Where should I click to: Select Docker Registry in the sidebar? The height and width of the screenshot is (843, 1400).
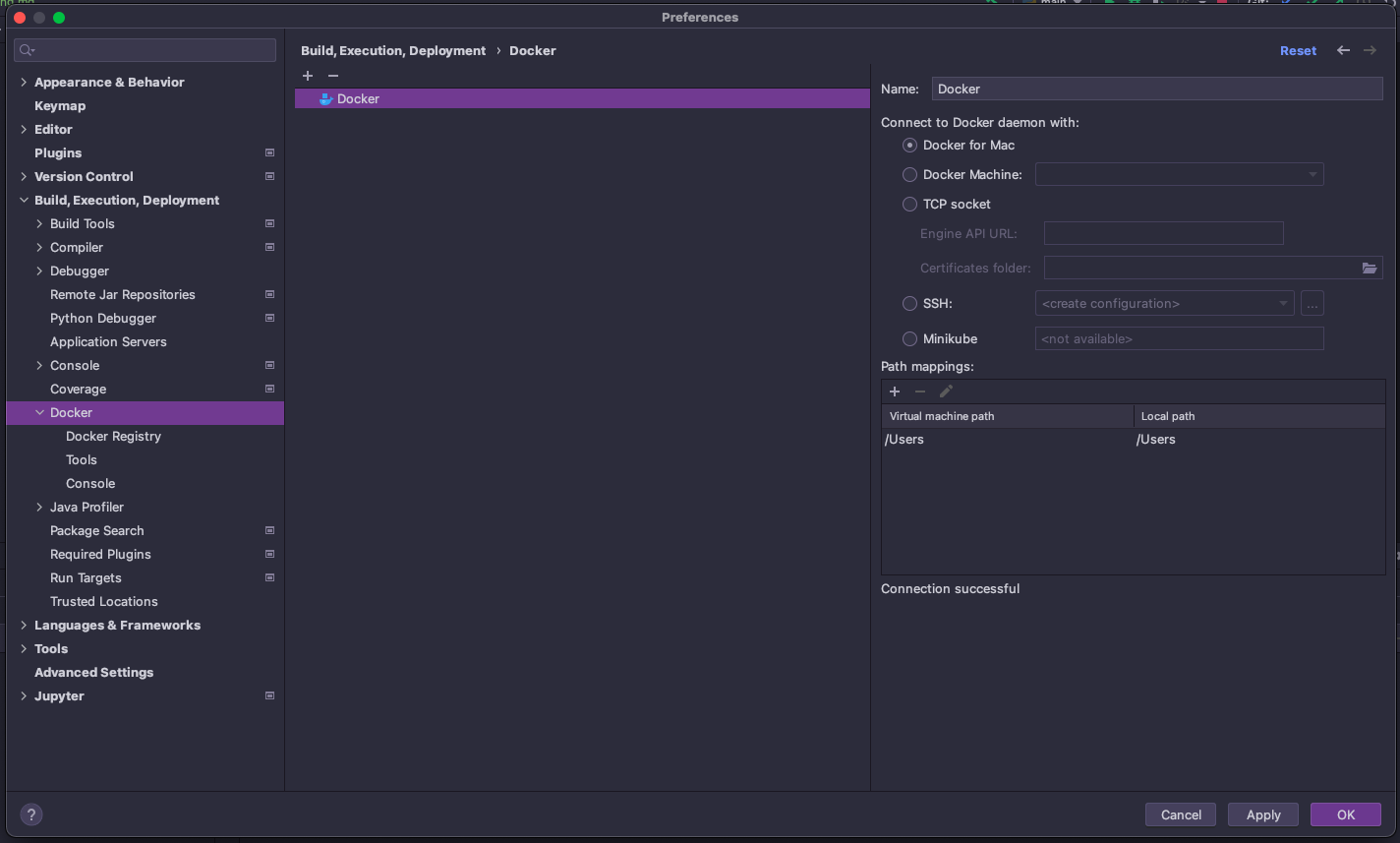(x=113, y=436)
